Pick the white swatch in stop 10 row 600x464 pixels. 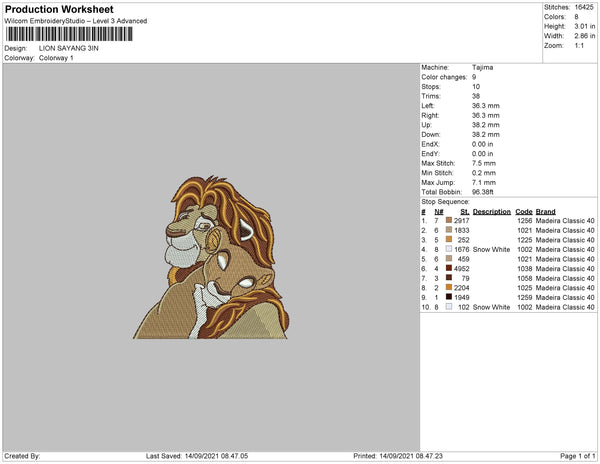[449, 306]
